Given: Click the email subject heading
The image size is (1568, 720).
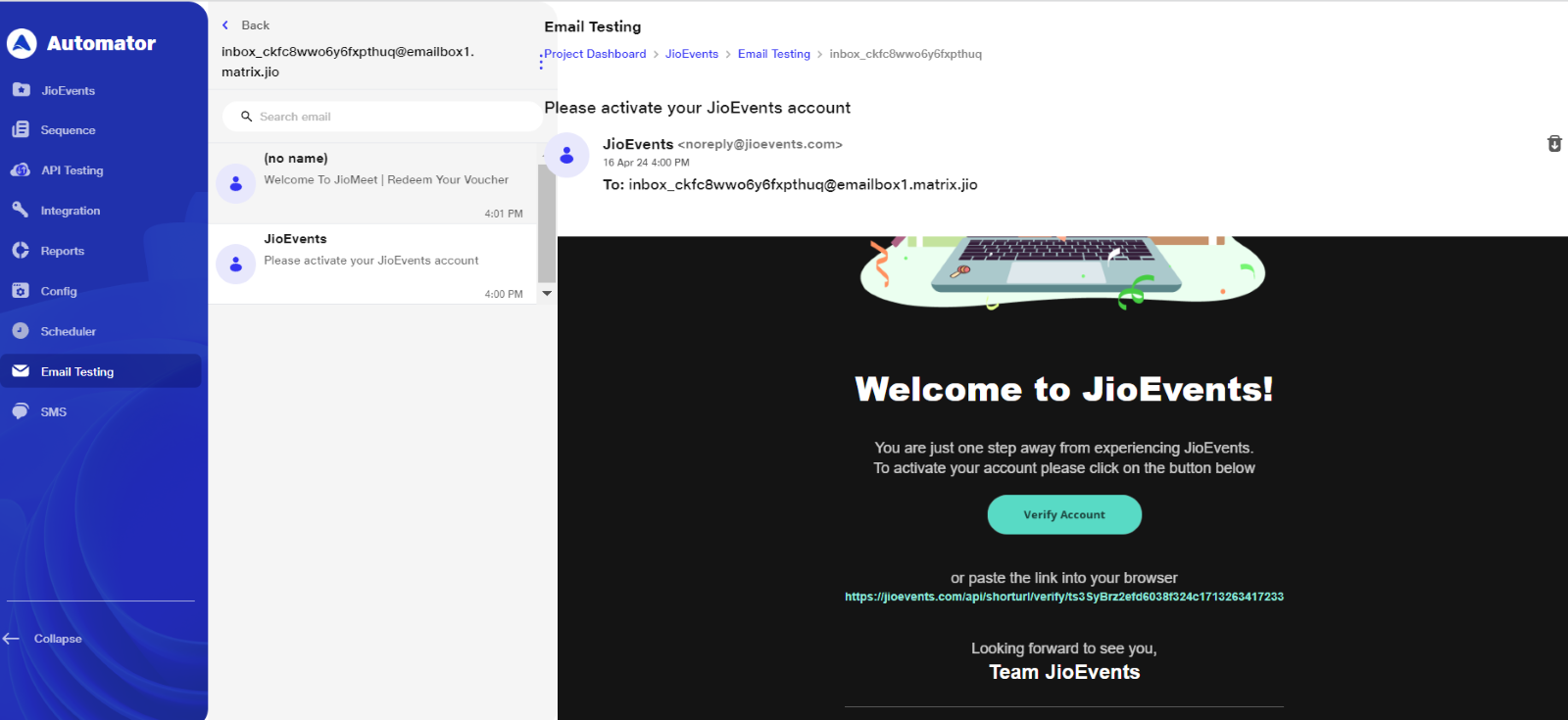Looking at the screenshot, I should (698, 108).
